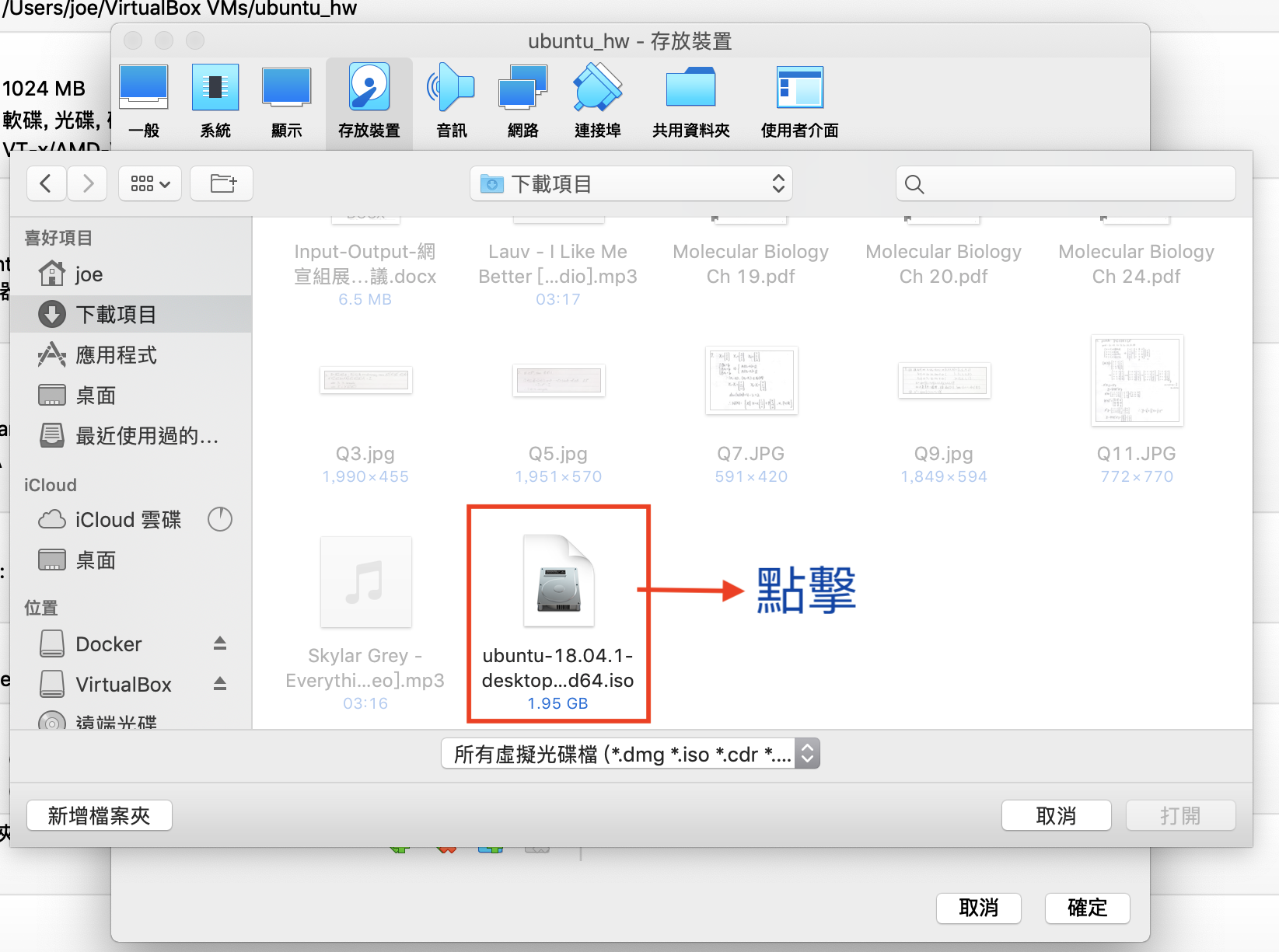Select the 存放裝置 (Storage) settings tab
This screenshot has height=952, width=1279.
pos(369,103)
